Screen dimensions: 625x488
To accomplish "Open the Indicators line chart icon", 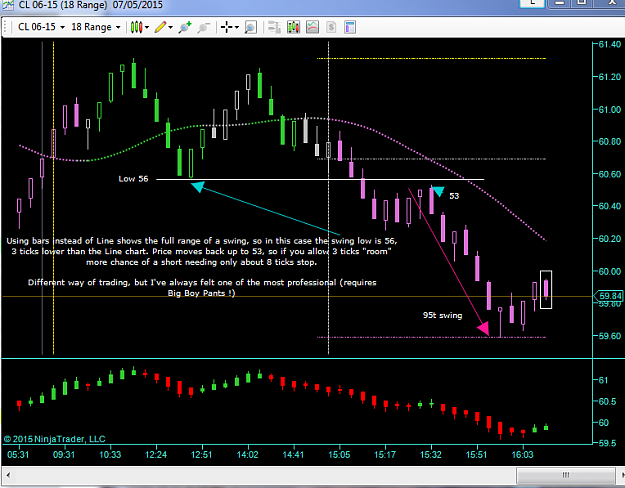I will (312, 27).
